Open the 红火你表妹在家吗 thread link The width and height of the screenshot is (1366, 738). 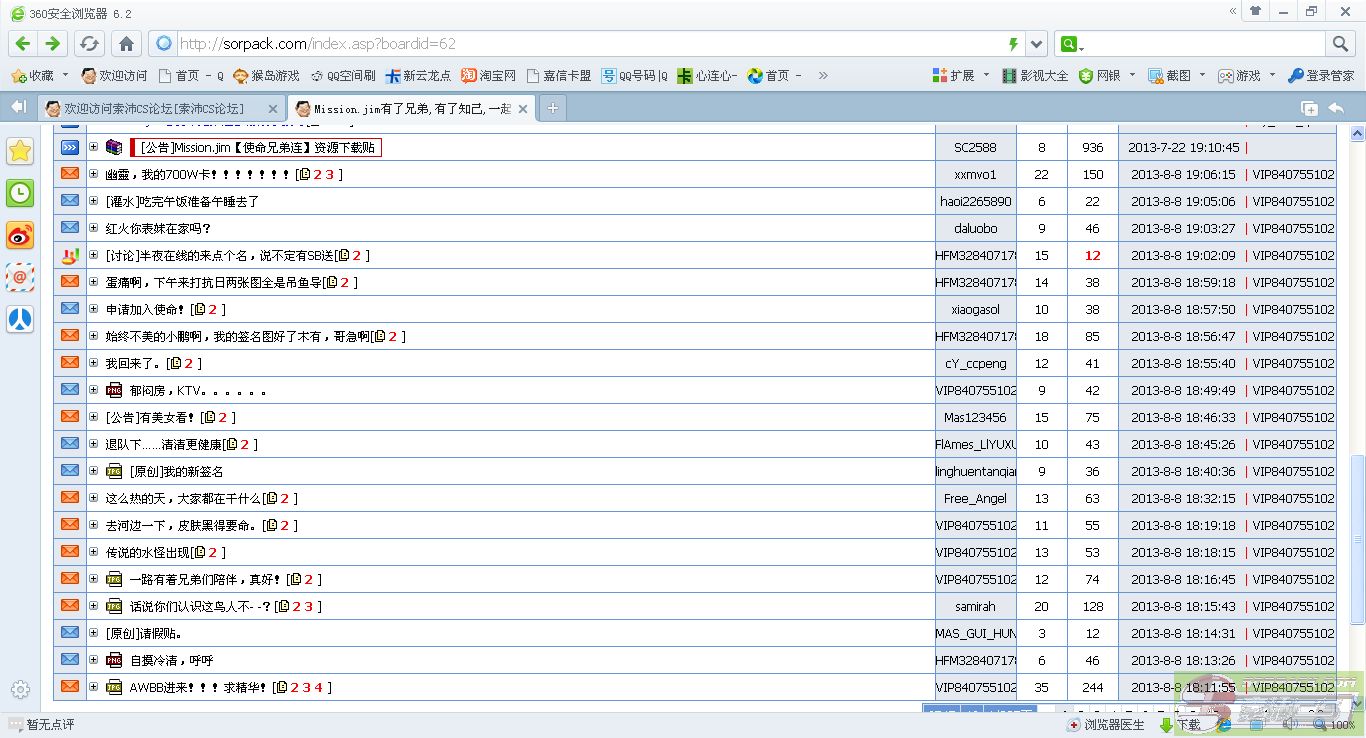(x=158, y=228)
